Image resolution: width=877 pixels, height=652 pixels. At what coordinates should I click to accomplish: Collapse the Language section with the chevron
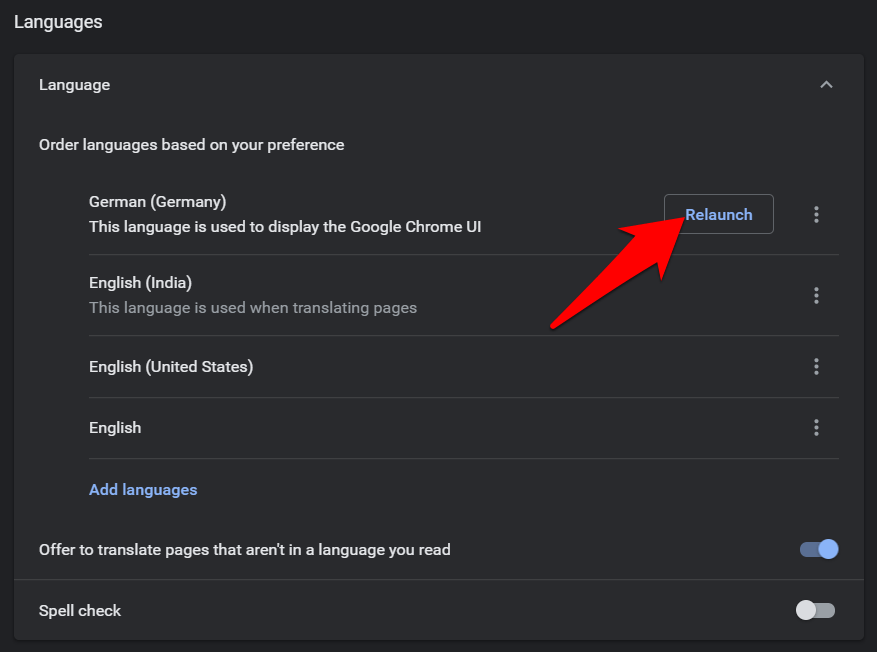pyautogui.click(x=826, y=85)
